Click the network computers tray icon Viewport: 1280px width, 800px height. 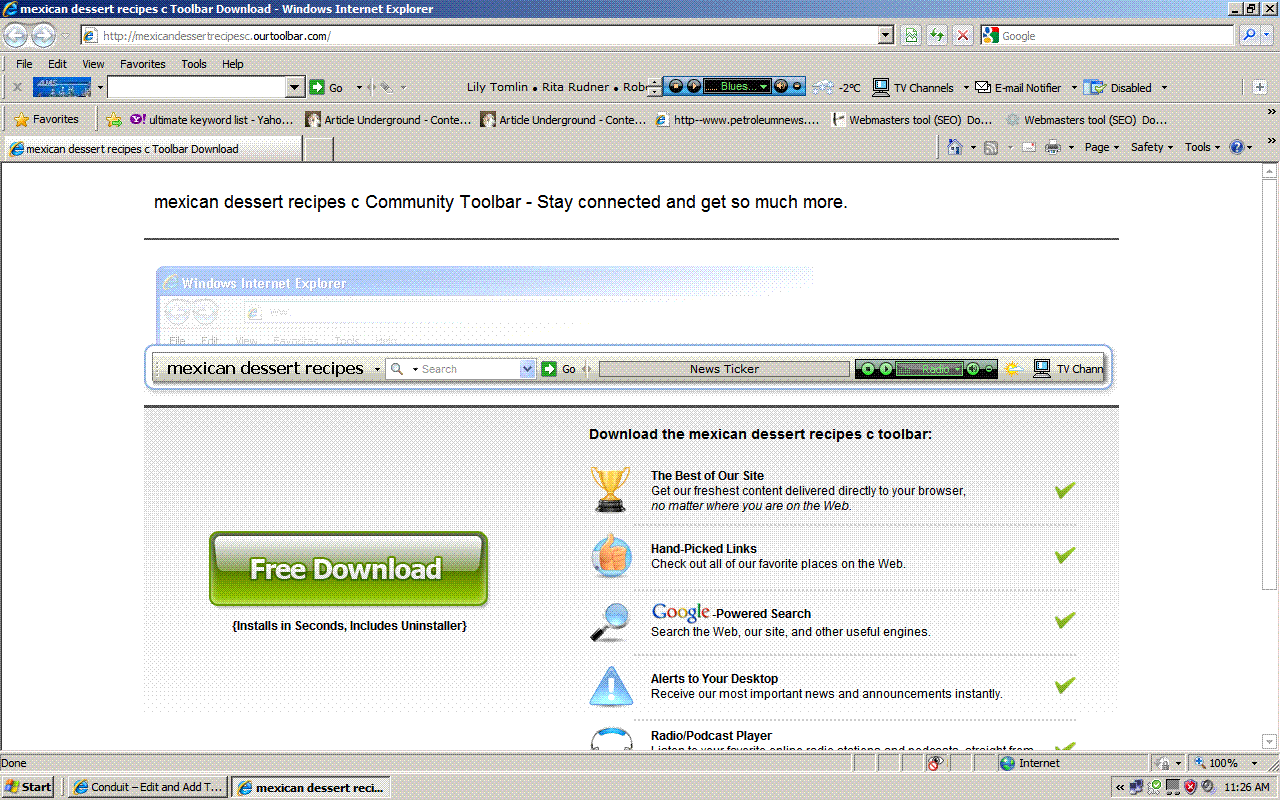coord(1137,787)
